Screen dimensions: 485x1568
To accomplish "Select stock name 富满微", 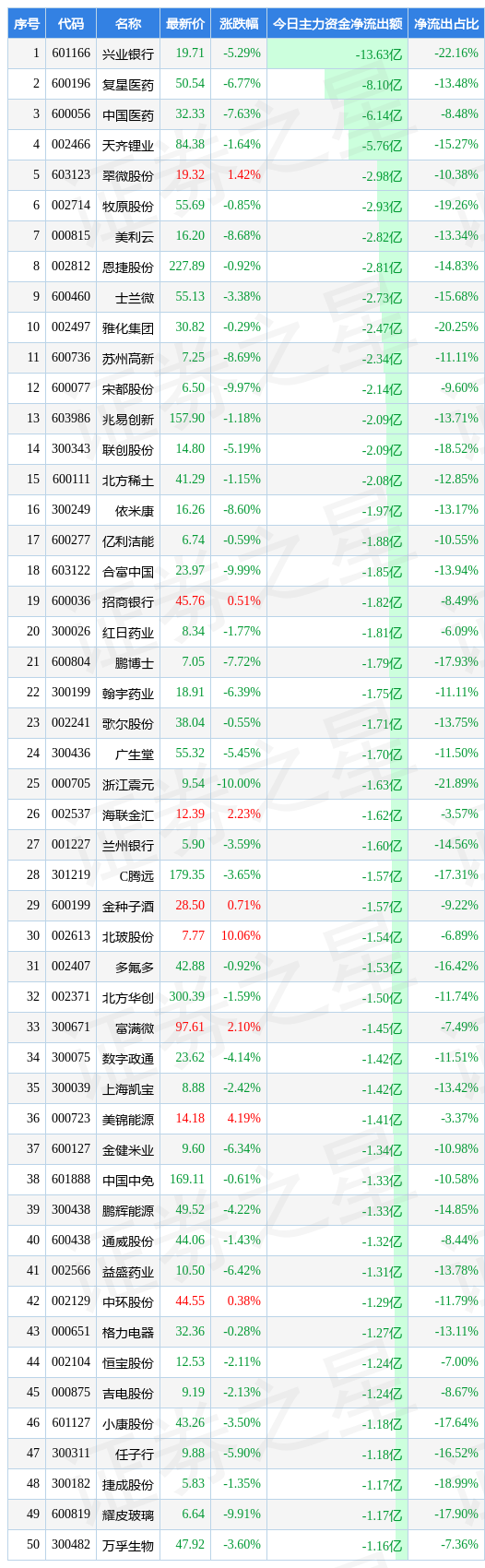I will [135, 1028].
